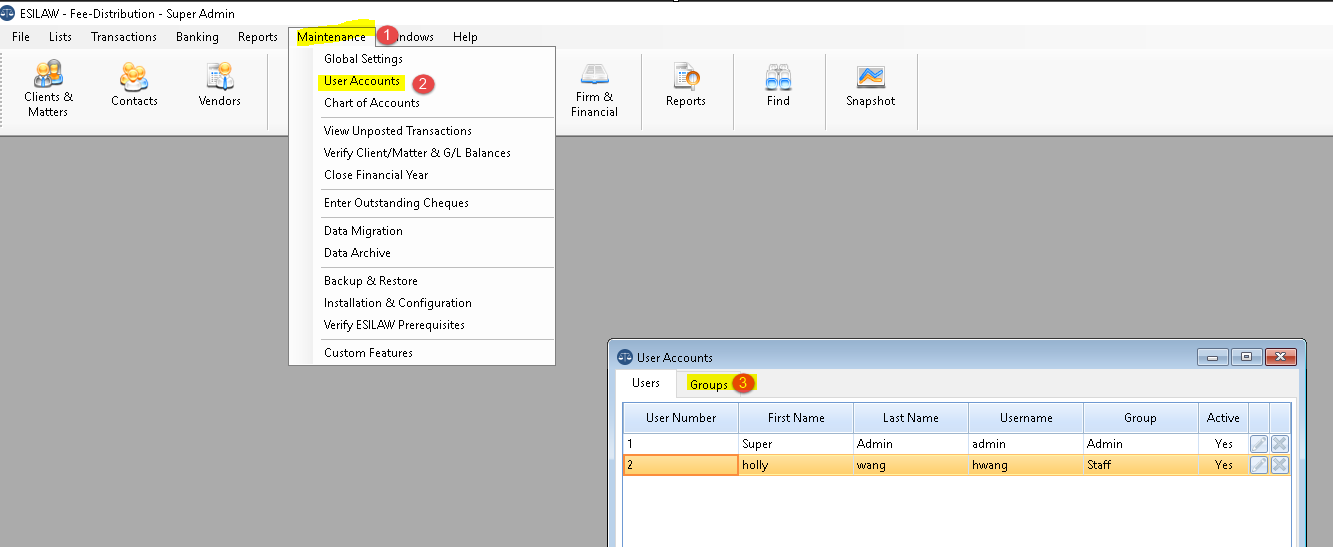Open the Snapshot chart icon
The image size is (1333, 547).
(870, 85)
